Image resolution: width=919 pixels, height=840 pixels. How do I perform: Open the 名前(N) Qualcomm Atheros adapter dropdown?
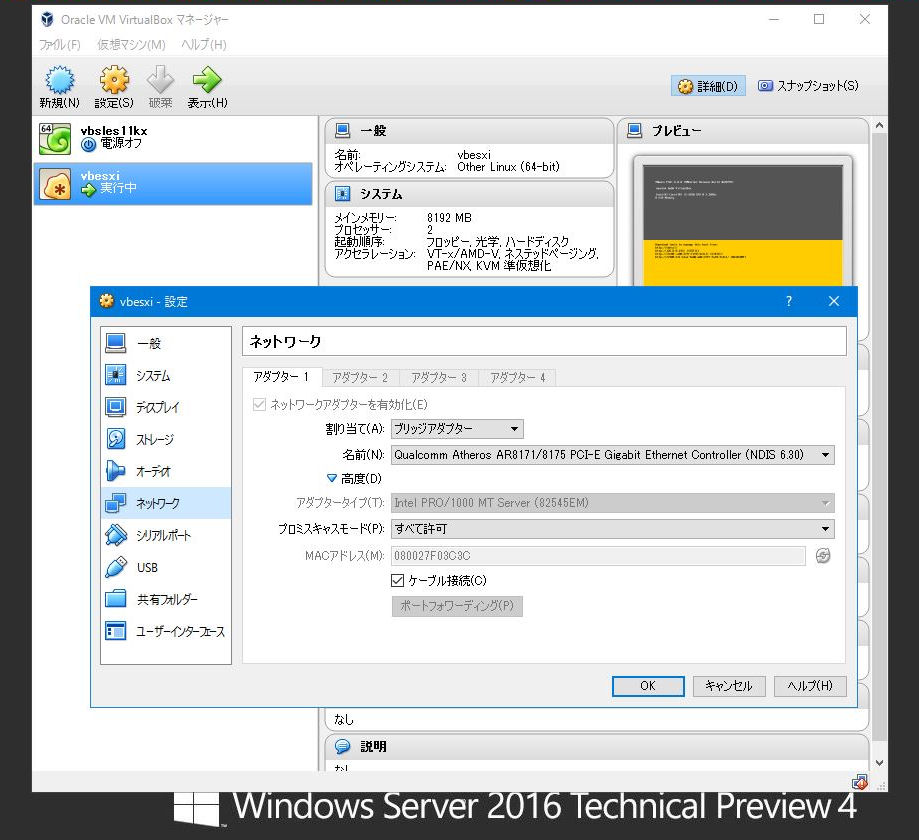click(612, 455)
